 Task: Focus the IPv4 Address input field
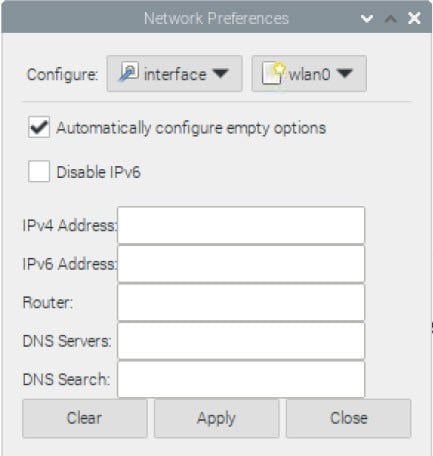tap(241, 226)
